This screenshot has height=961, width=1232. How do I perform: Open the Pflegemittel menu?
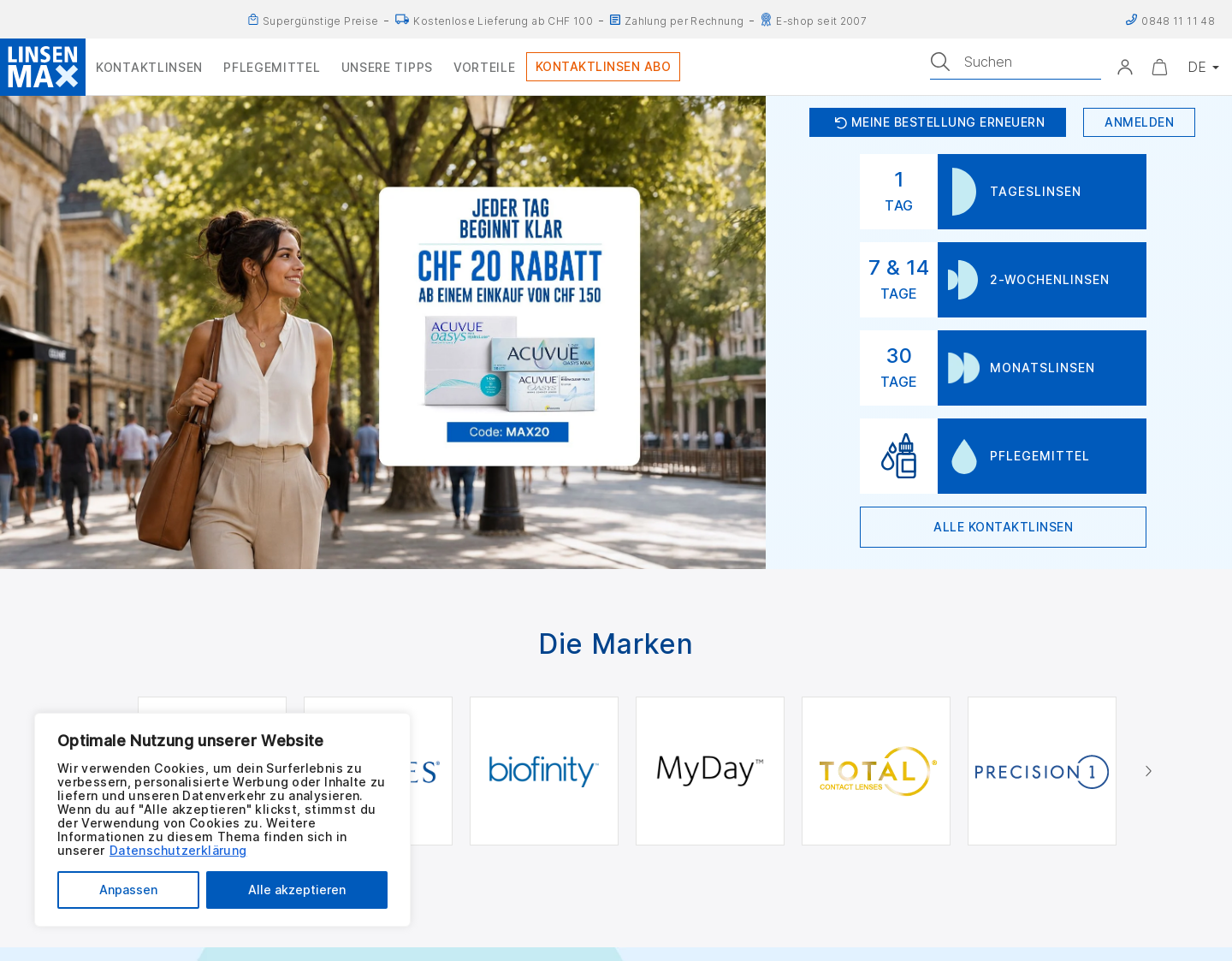tap(271, 68)
